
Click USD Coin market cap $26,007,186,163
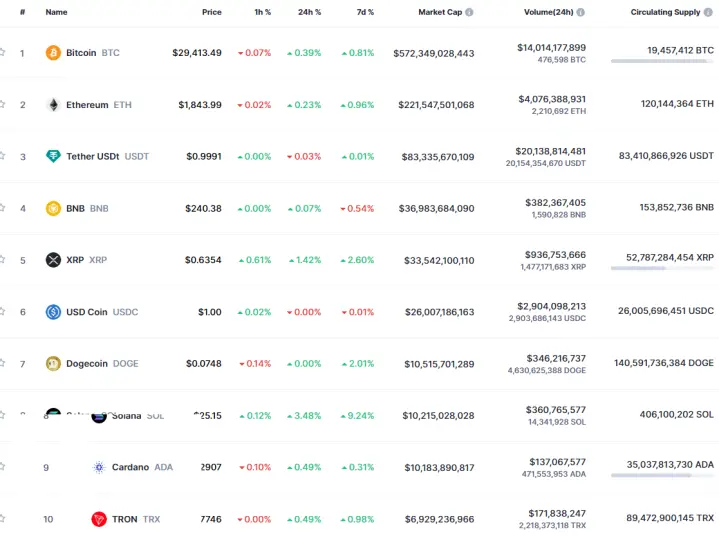click(x=440, y=312)
